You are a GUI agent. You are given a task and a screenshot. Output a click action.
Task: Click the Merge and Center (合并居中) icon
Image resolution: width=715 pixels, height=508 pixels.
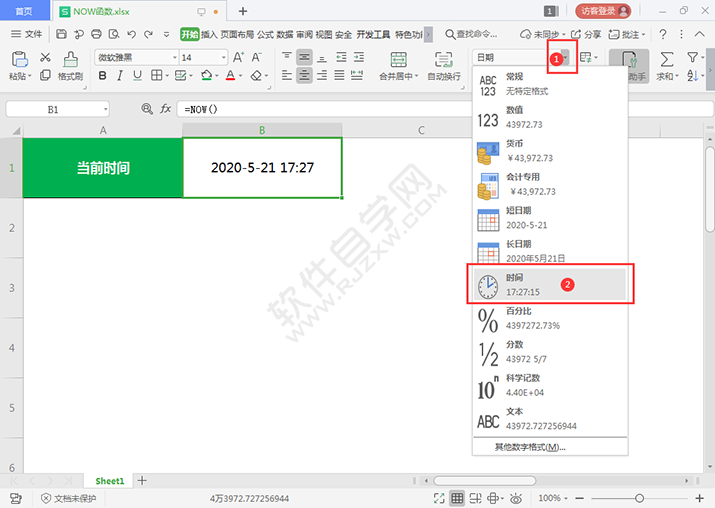pos(398,59)
